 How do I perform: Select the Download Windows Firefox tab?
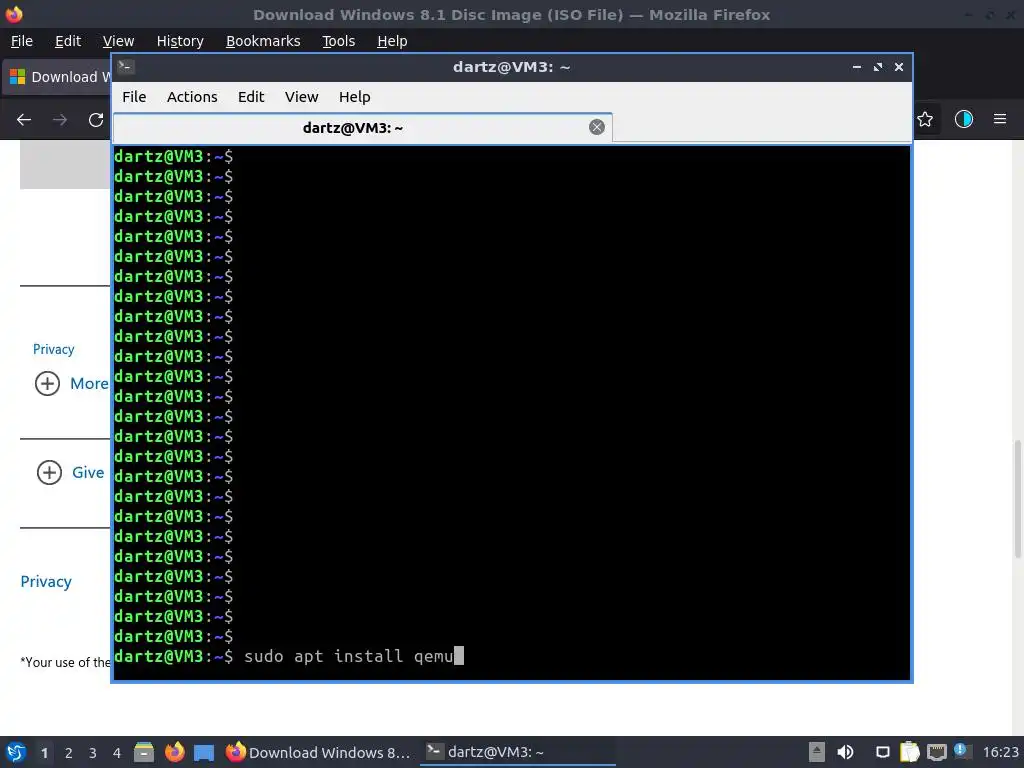pos(57,77)
